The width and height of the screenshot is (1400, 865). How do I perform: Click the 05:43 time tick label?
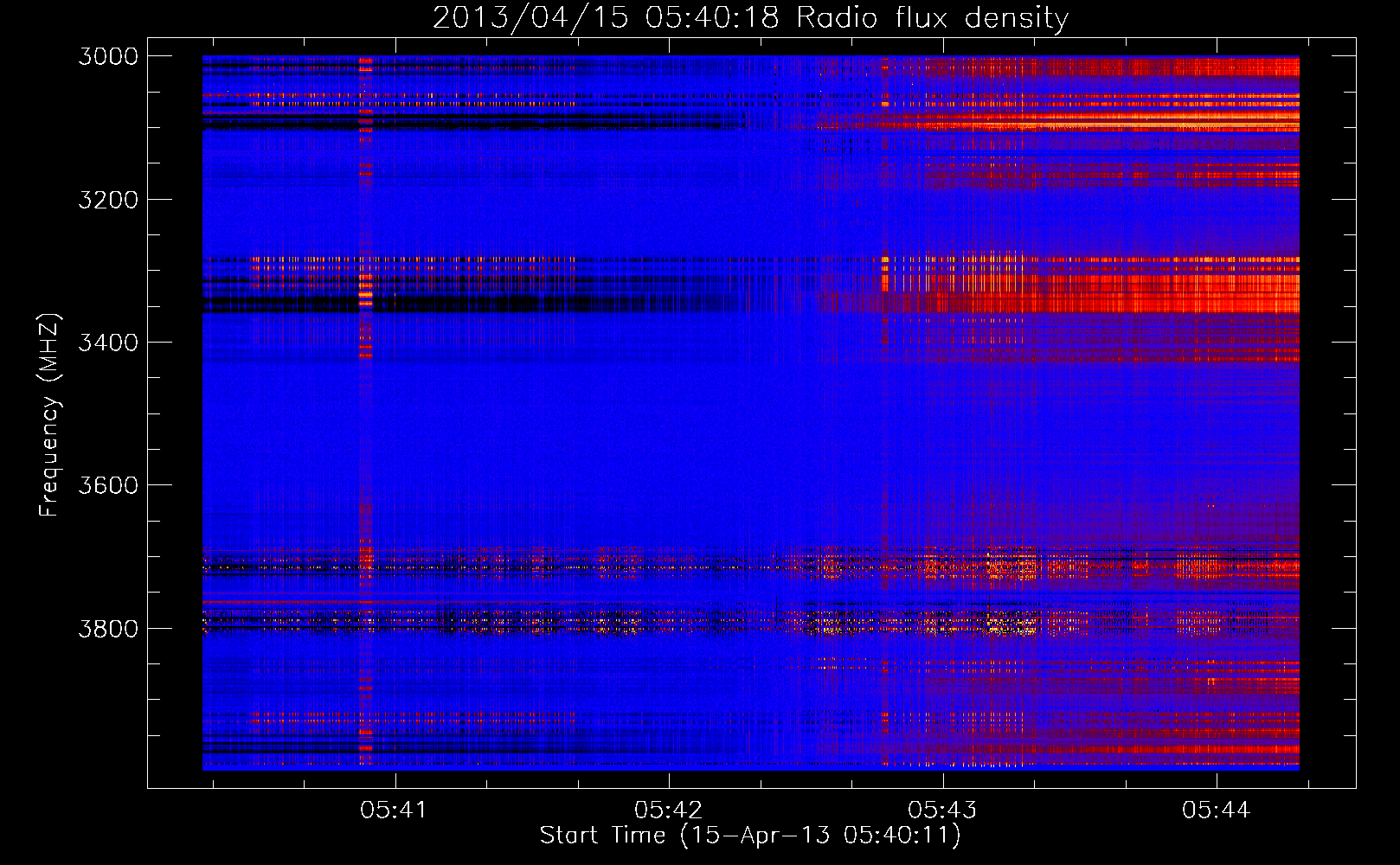pos(942,810)
